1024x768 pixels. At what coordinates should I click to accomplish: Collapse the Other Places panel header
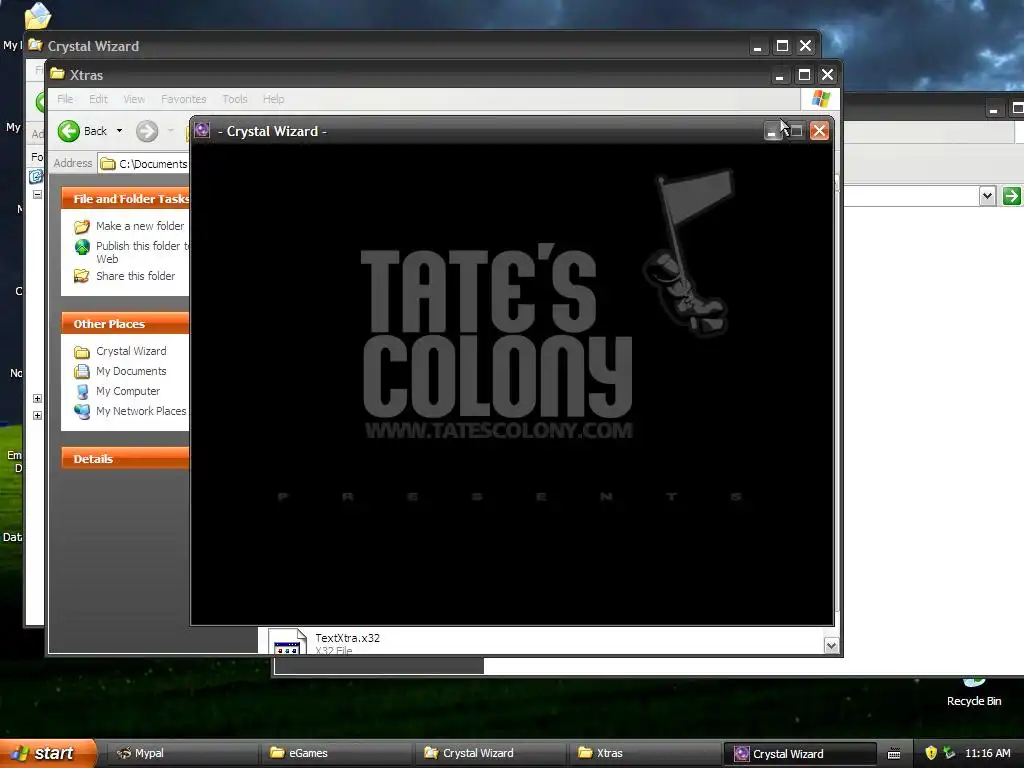[125, 323]
